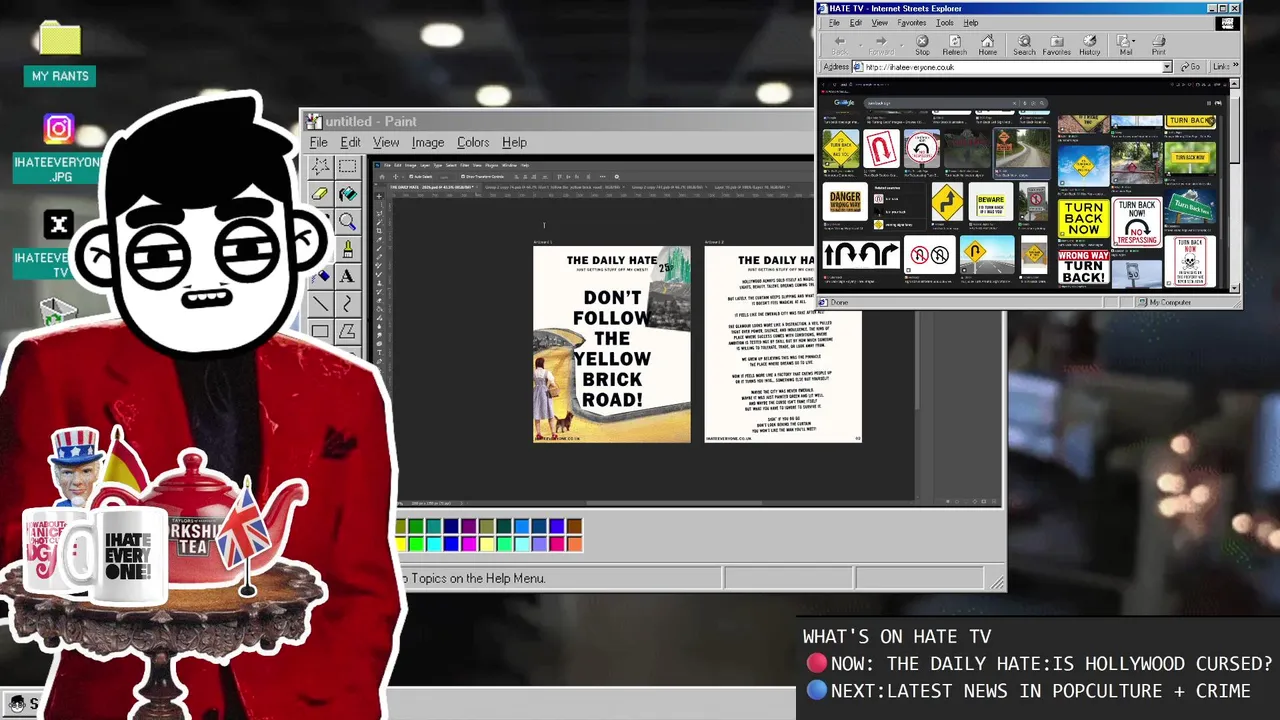The width and height of the screenshot is (1280, 720).
Task: Click the Go button beside the address bar
Action: click(x=1190, y=67)
